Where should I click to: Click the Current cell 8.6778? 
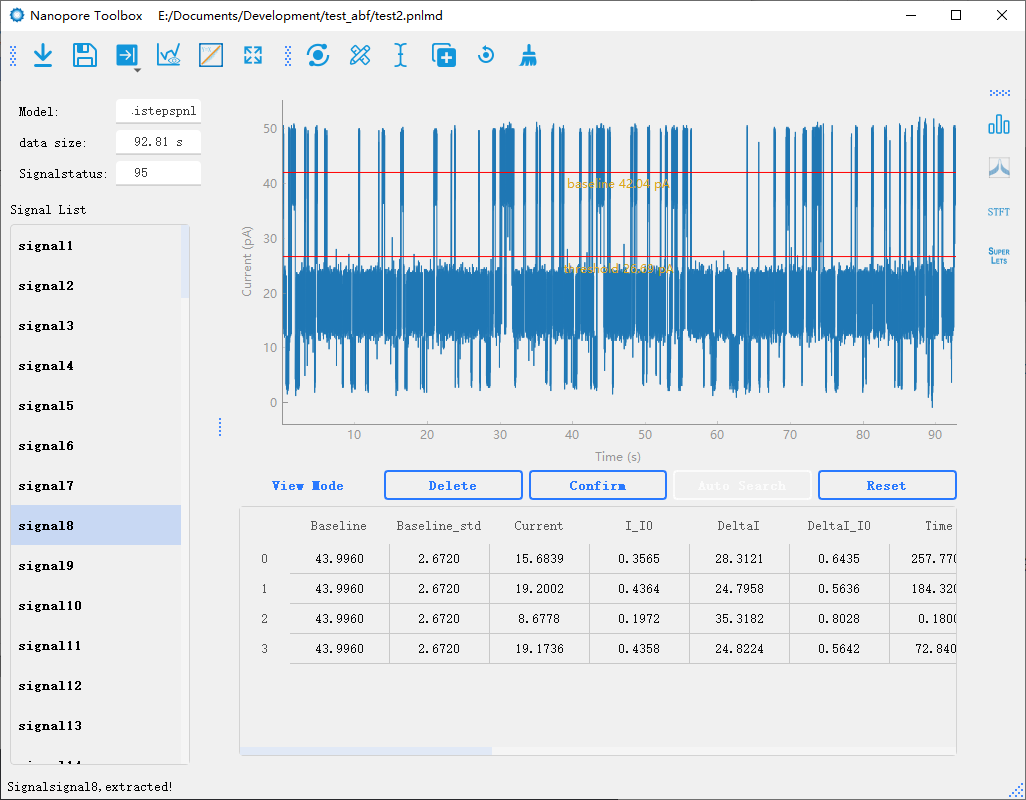(x=539, y=619)
